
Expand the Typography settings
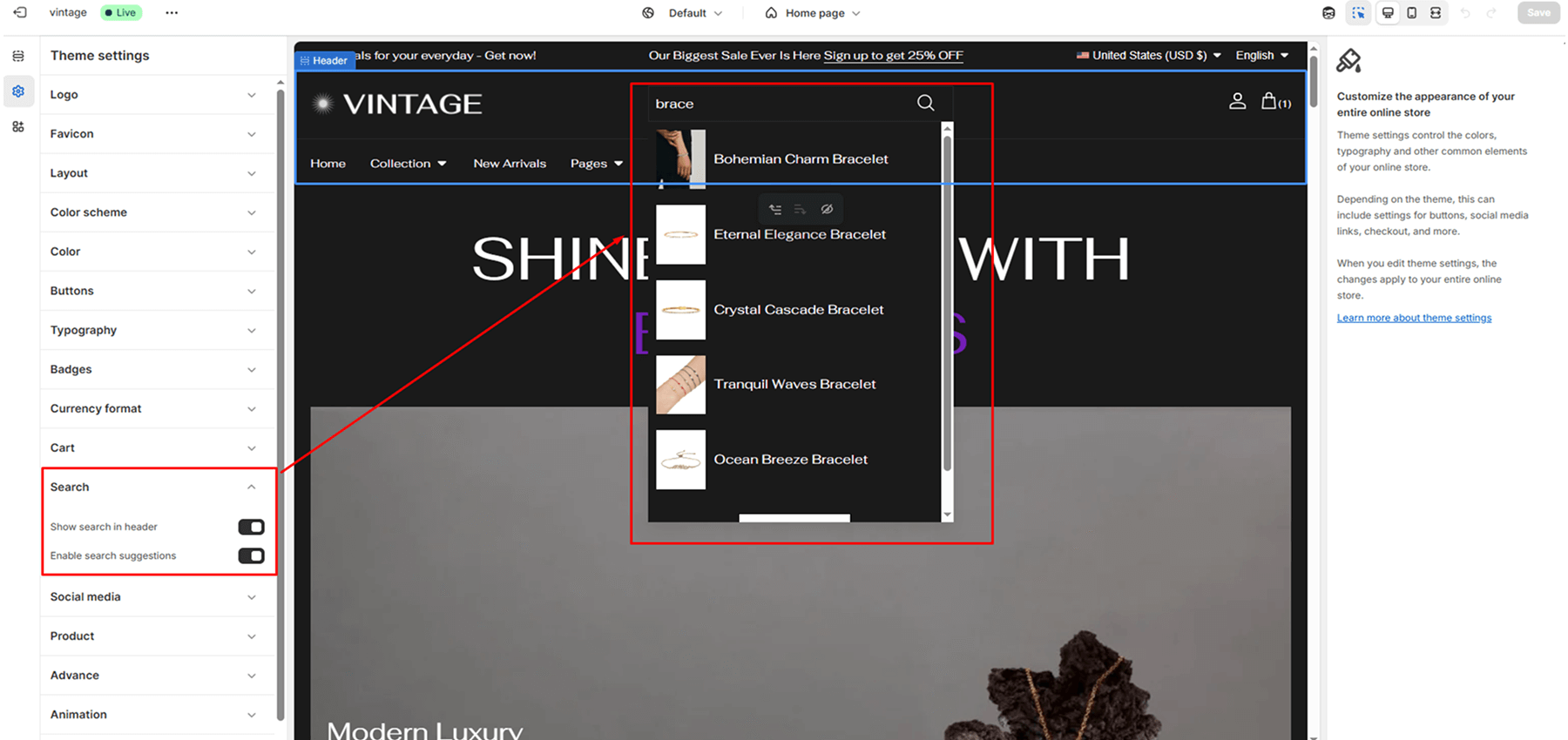157,329
